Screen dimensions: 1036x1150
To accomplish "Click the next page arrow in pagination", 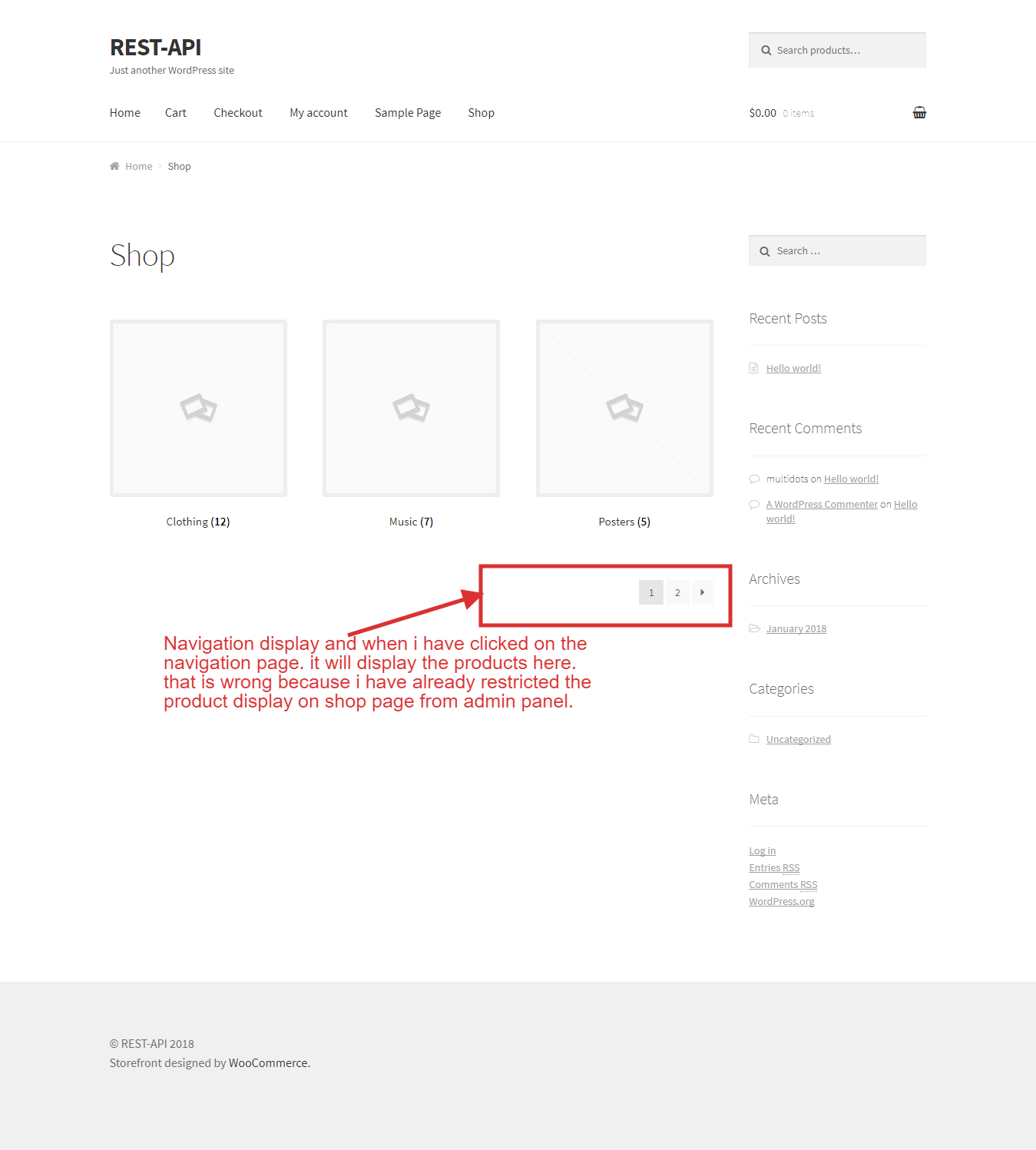I will [x=703, y=592].
